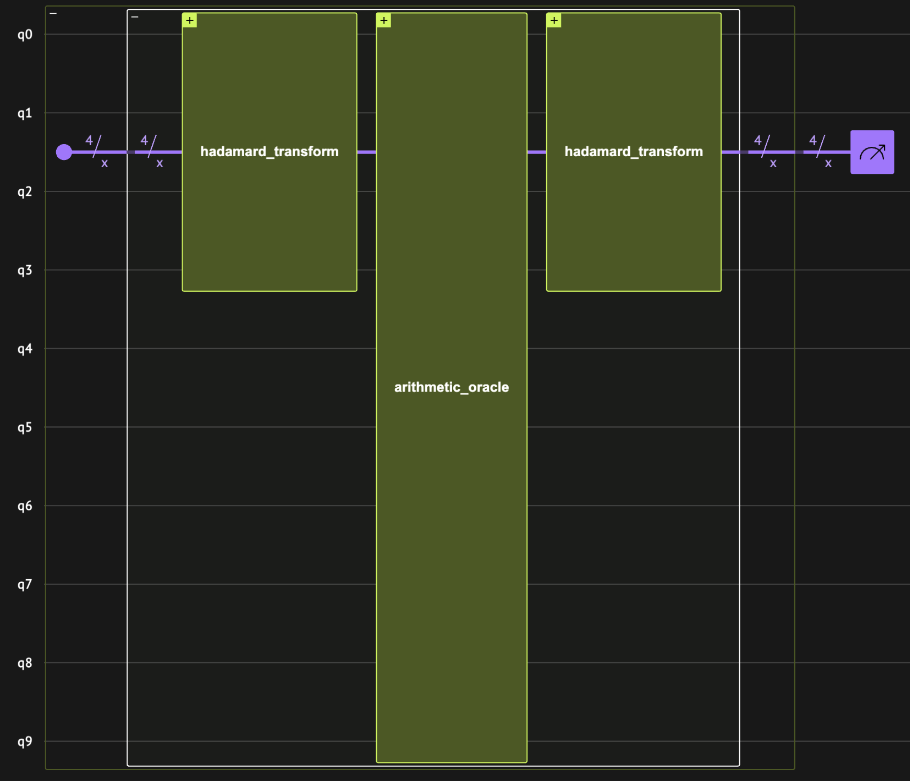
Task: Click the 4/x bus-width marker beside input node
Action: coord(98,151)
